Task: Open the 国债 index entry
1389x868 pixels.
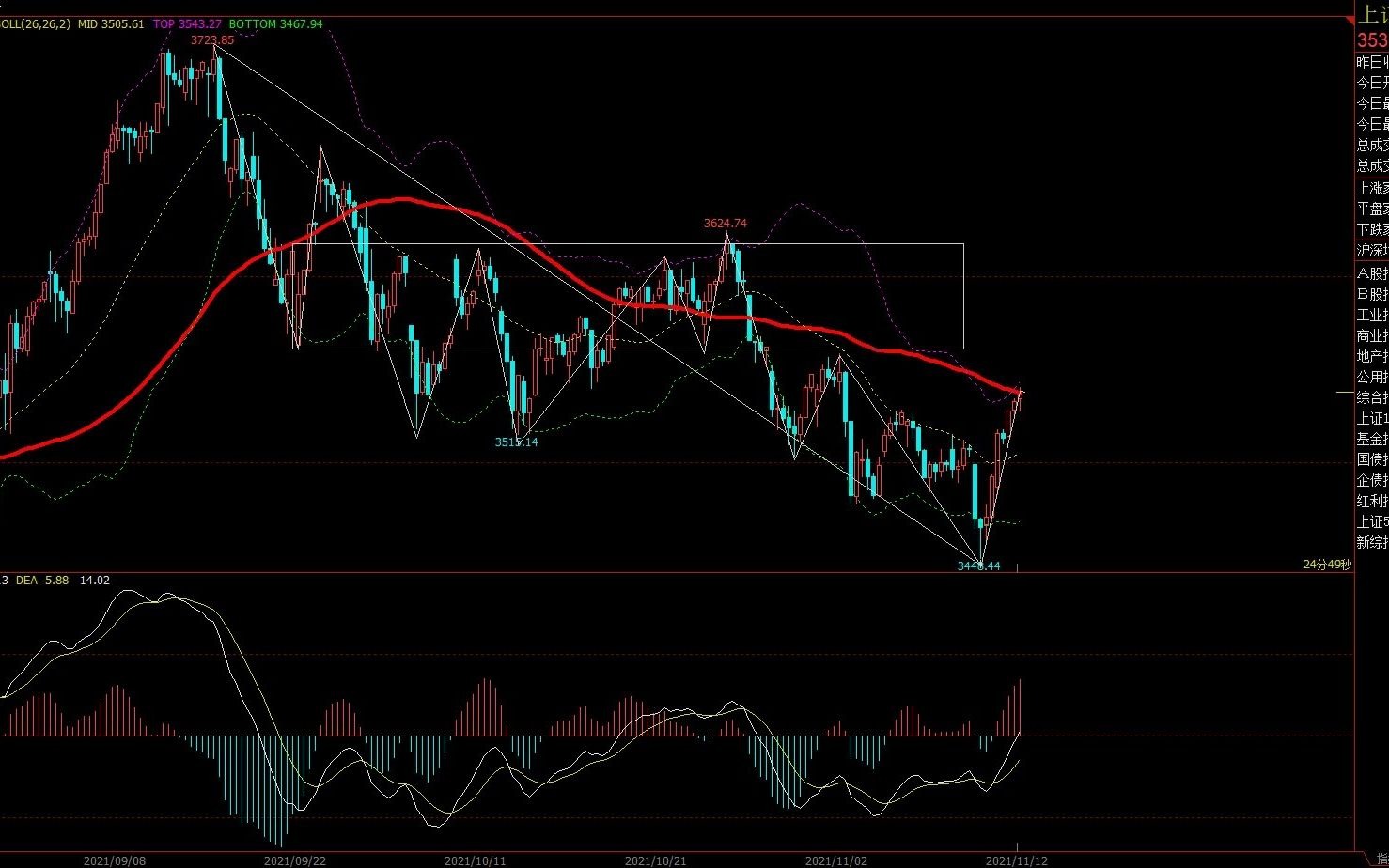Action: pyautogui.click(x=1372, y=460)
